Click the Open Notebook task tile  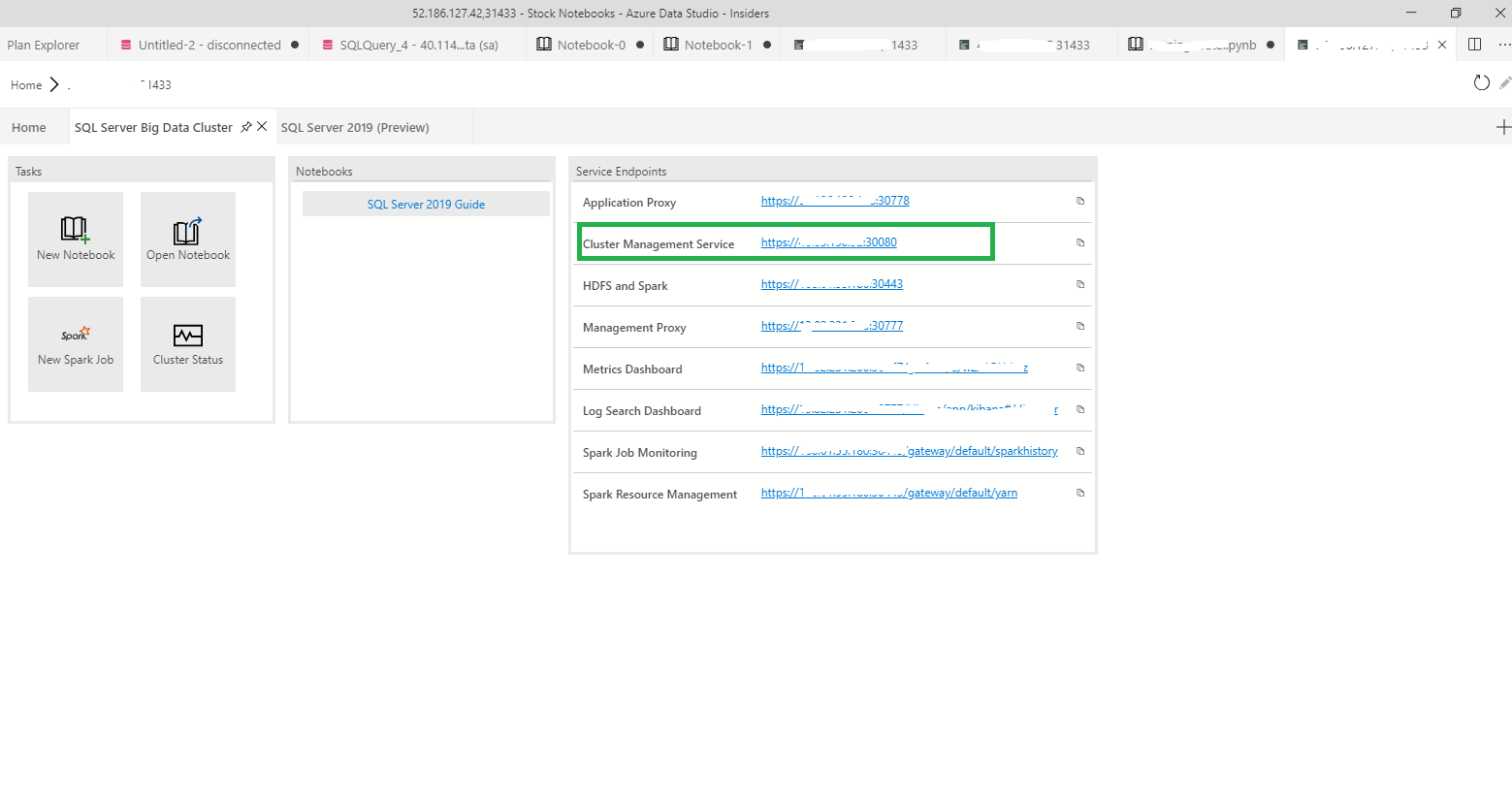click(188, 240)
